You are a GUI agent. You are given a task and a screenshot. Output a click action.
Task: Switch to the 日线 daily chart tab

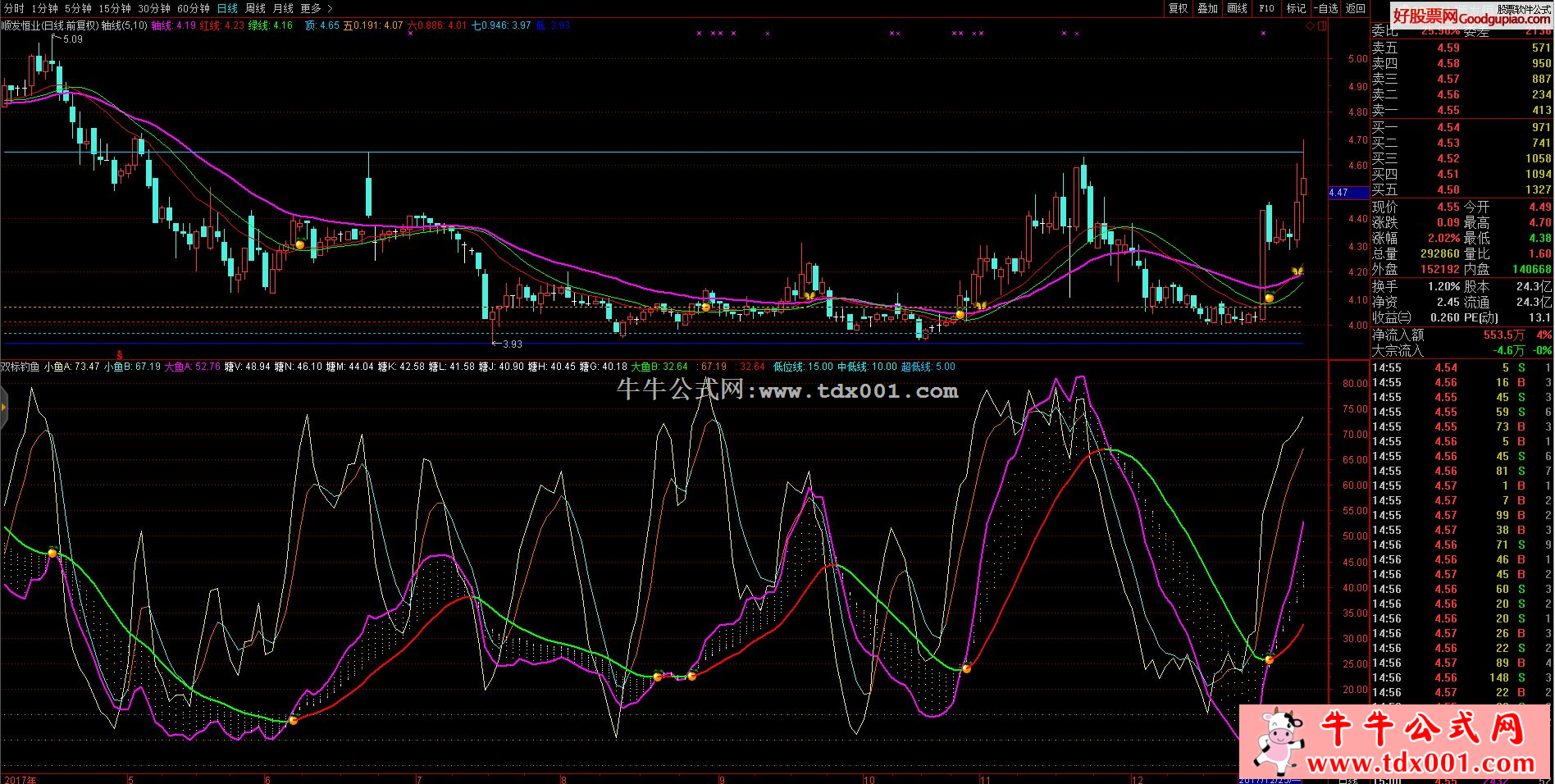coord(227,8)
